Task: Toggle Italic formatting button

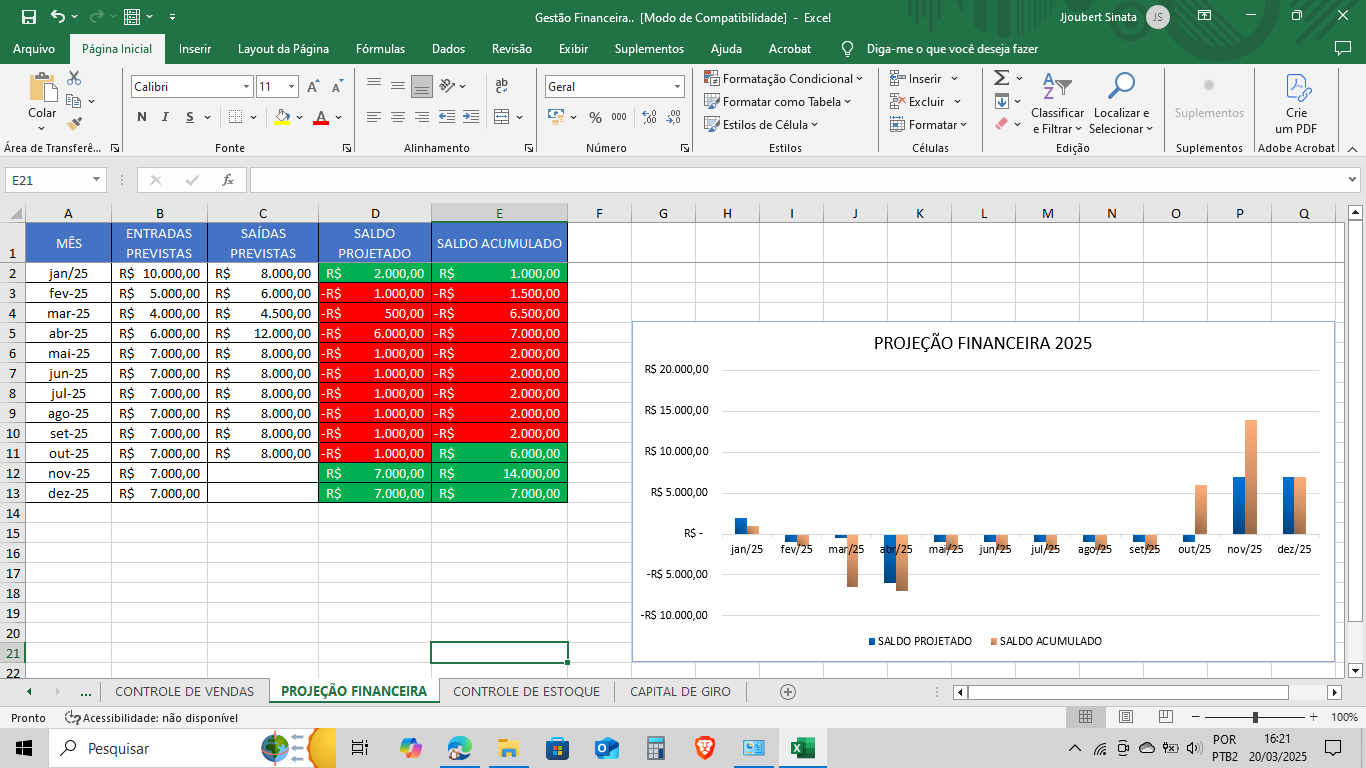Action: (166, 117)
